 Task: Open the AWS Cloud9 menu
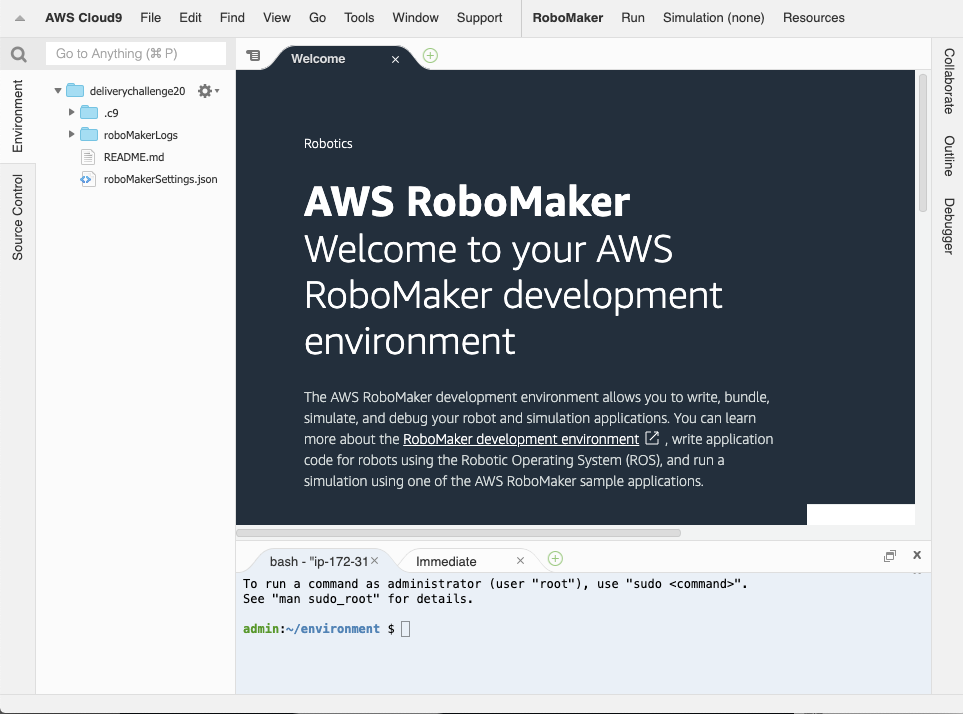pyautogui.click(x=84, y=18)
